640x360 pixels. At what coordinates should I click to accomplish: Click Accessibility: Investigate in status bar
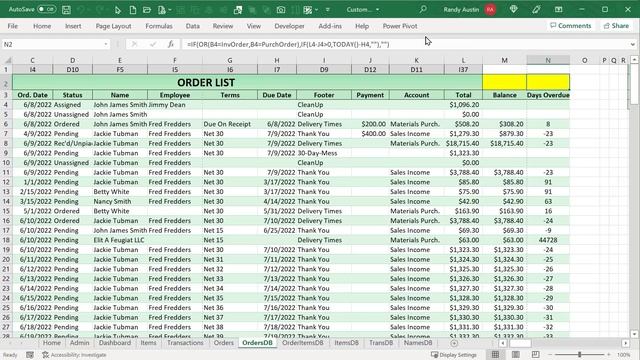(x=74, y=355)
